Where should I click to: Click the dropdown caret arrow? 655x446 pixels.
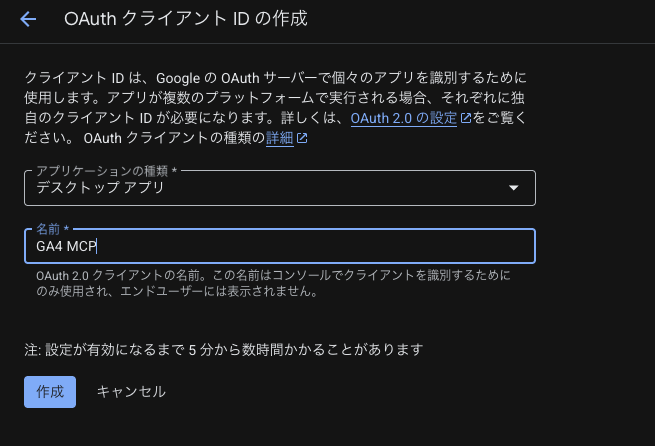pyautogui.click(x=514, y=188)
